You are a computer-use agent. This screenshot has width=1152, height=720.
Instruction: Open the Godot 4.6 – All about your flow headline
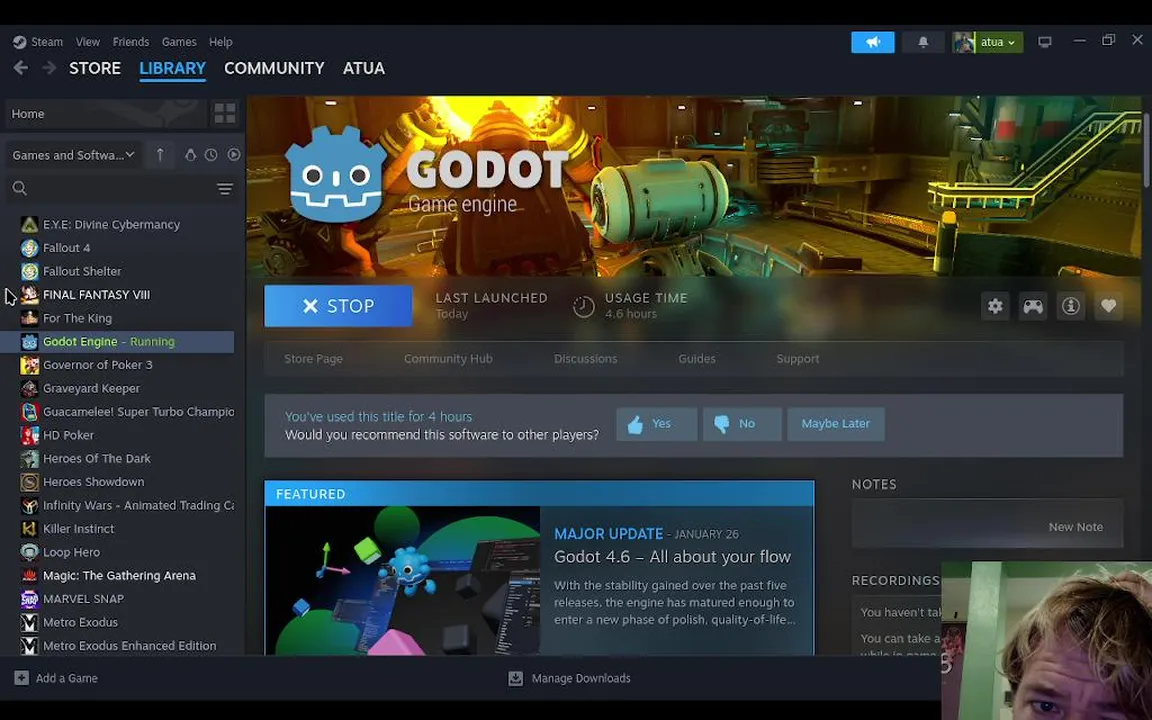672,557
